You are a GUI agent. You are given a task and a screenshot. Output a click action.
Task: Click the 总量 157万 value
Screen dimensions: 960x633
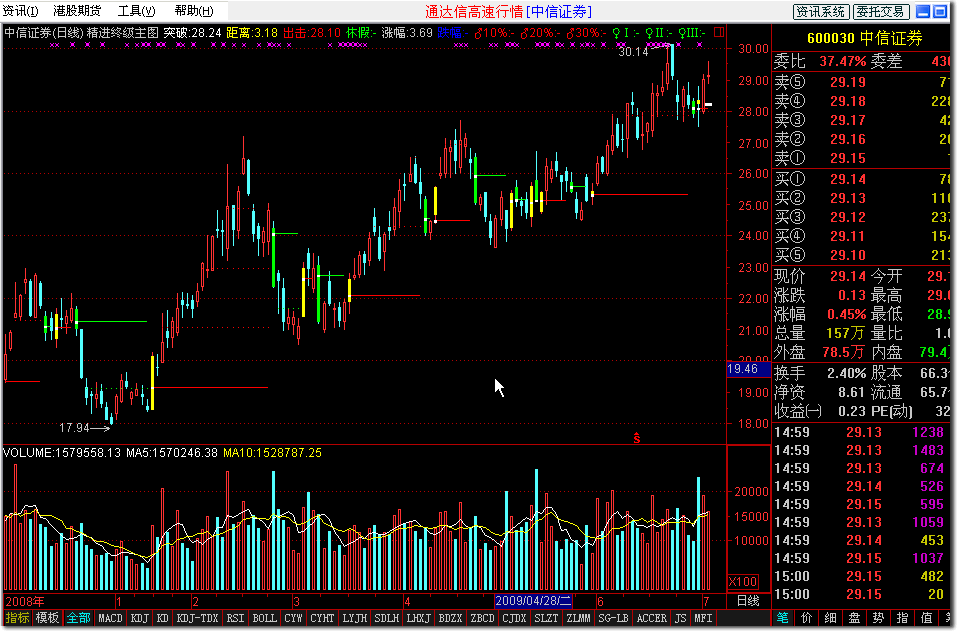point(846,333)
